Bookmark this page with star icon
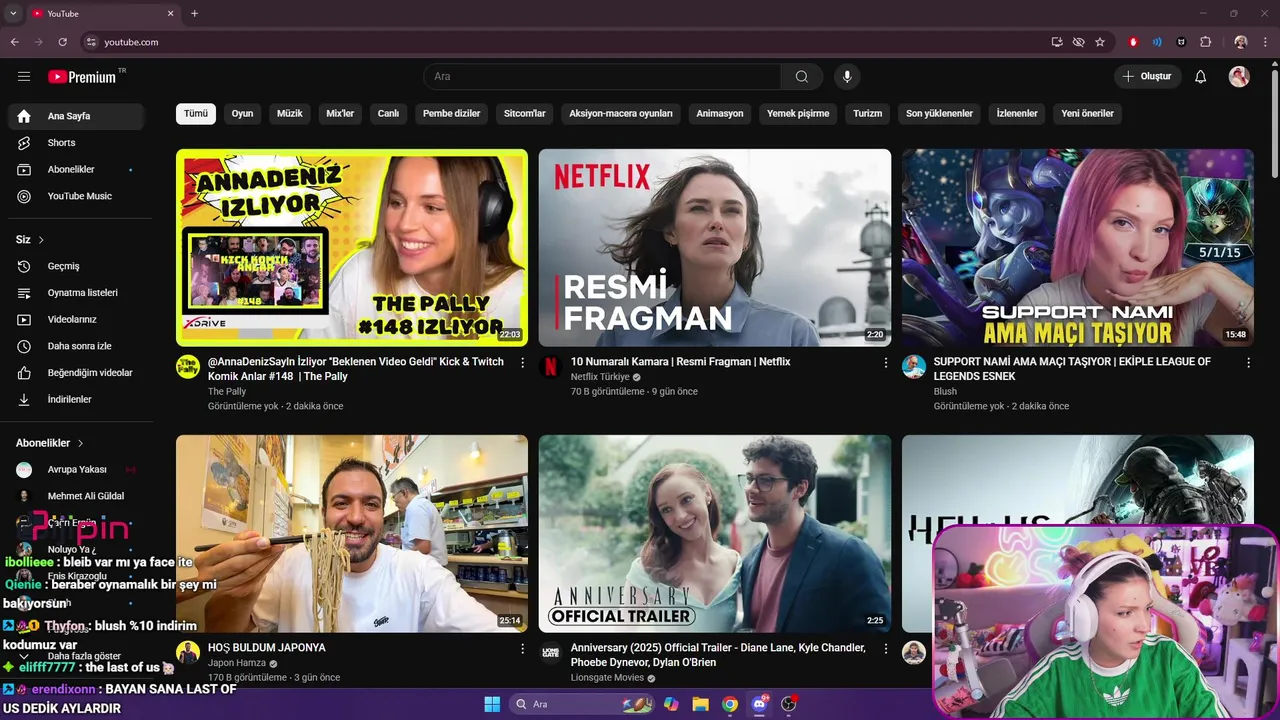1280x720 pixels. [x=1100, y=42]
